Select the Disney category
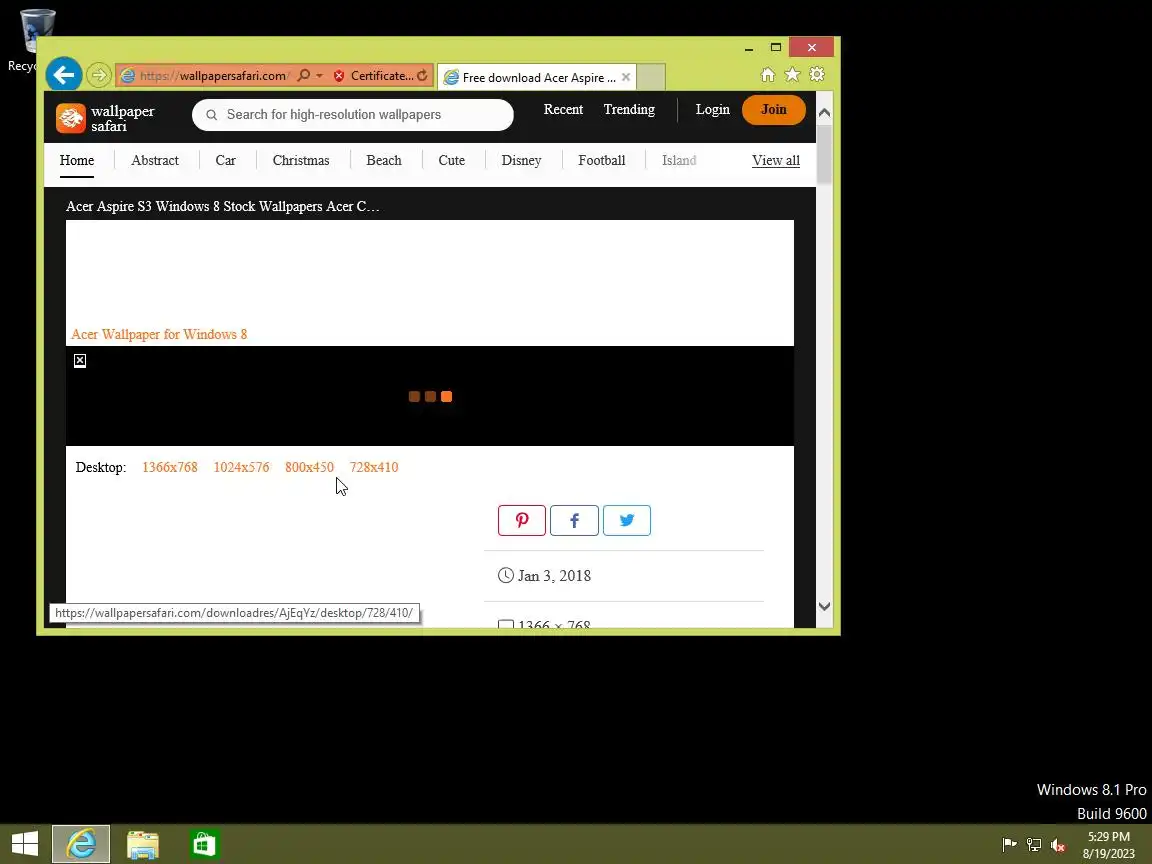 pos(522,160)
